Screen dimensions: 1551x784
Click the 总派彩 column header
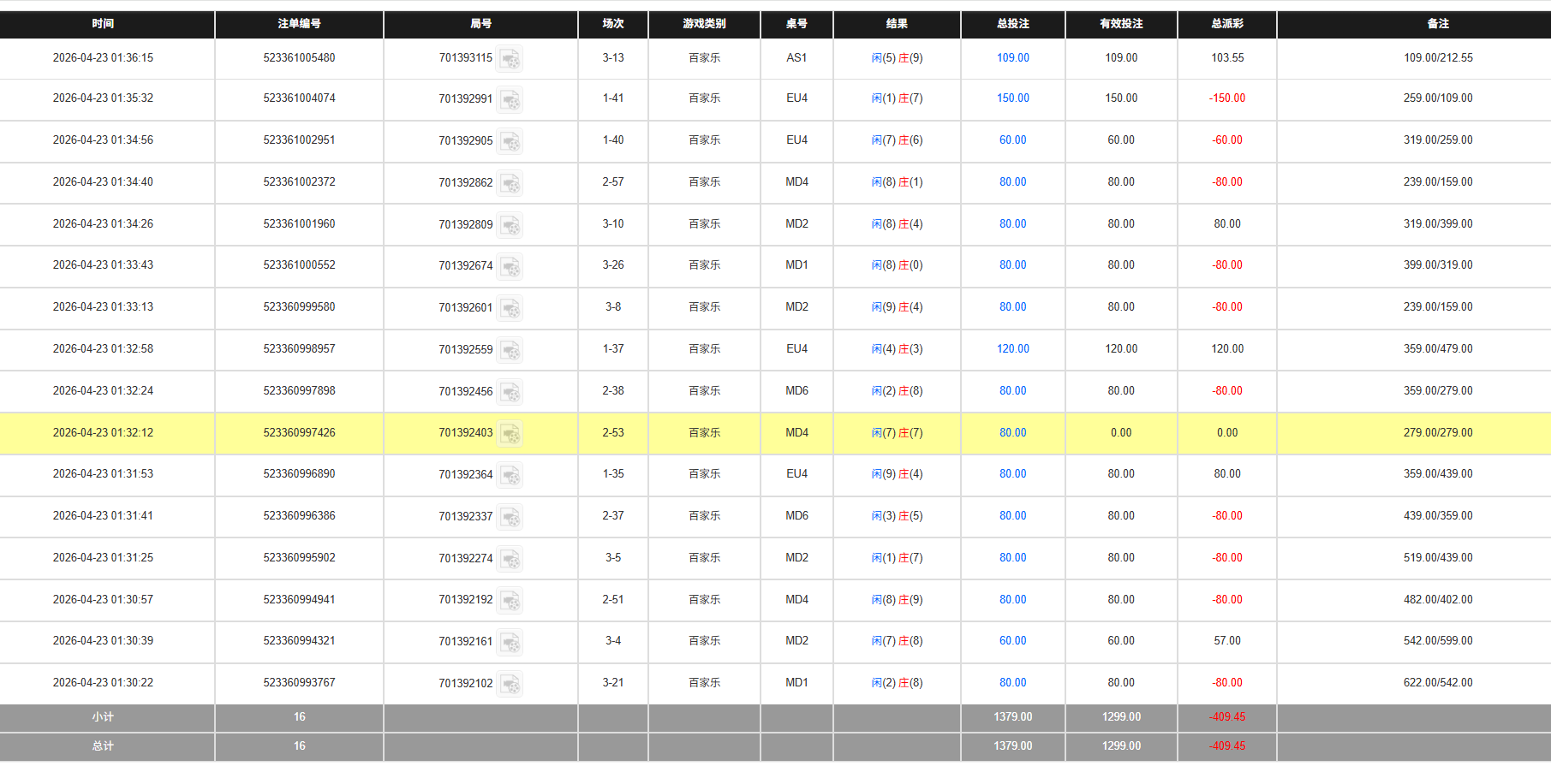1227,24
